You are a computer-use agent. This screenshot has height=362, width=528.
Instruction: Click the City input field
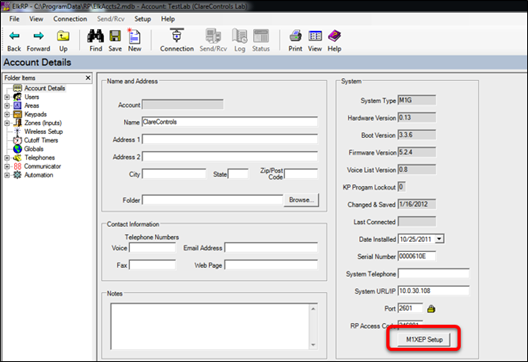174,174
